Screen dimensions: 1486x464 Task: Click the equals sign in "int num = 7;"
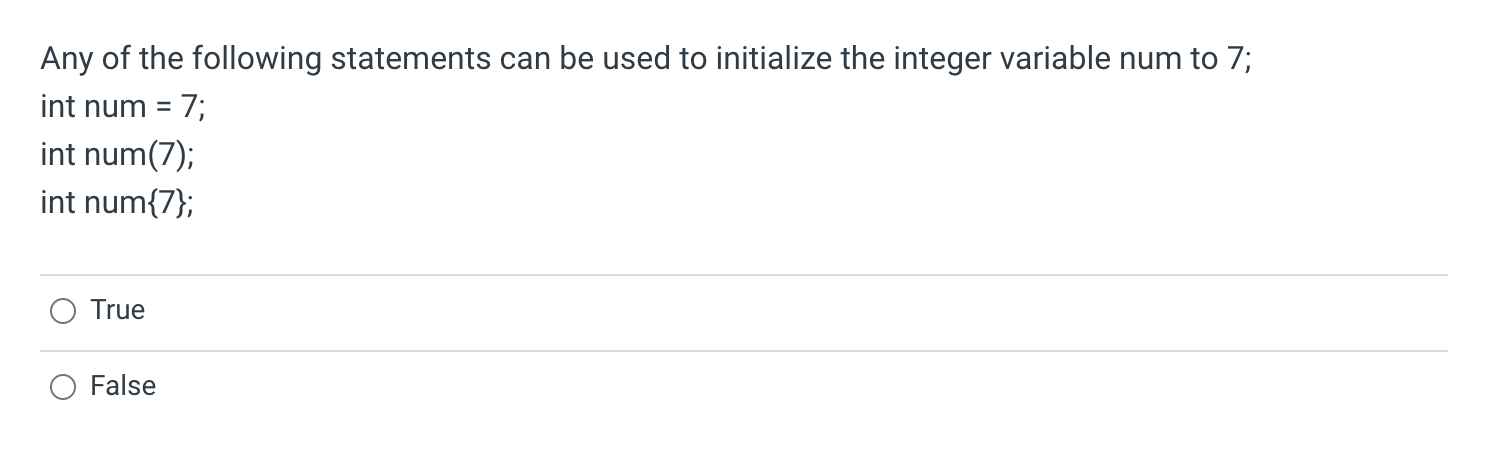[x=165, y=107]
